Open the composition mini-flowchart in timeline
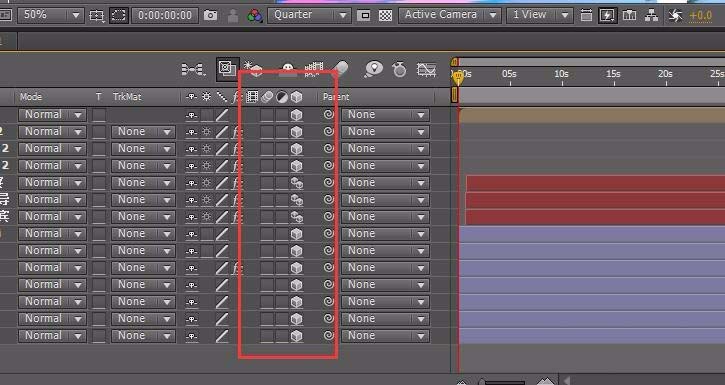Viewport: 725px width, 385px height. tap(193, 69)
